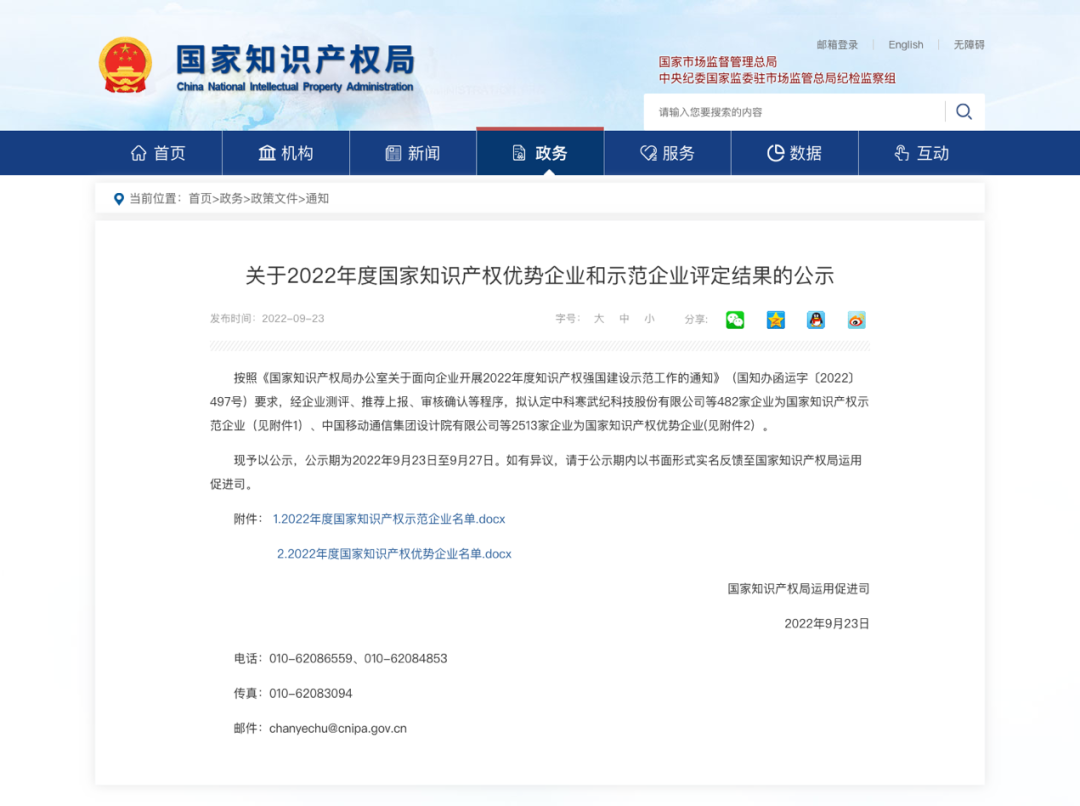Open the 无障碍 accessibility link
Viewport: 1080px width, 806px height.
(x=969, y=45)
